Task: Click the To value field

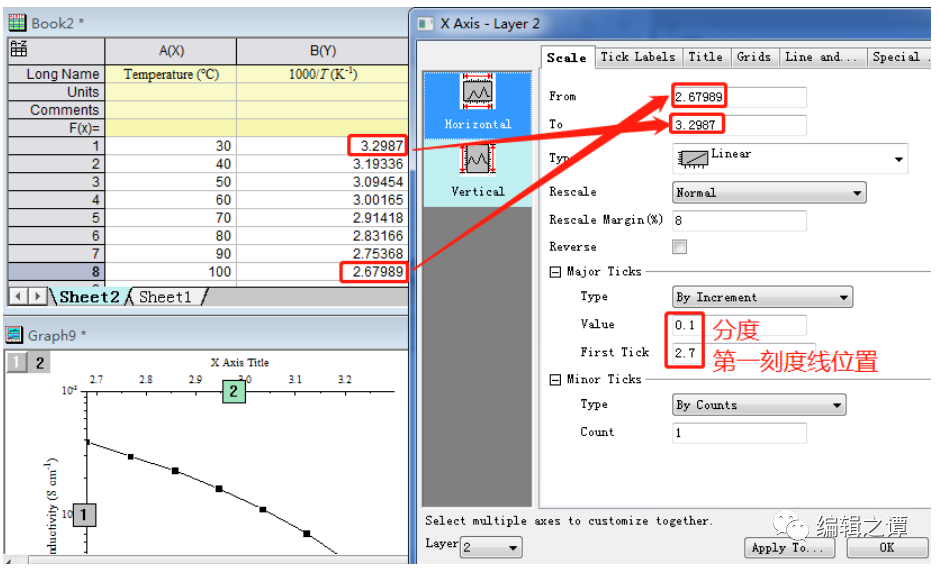Action: pyautogui.click(x=739, y=124)
